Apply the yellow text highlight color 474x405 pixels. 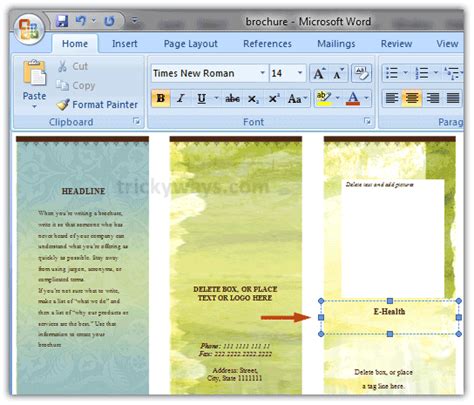point(324,98)
